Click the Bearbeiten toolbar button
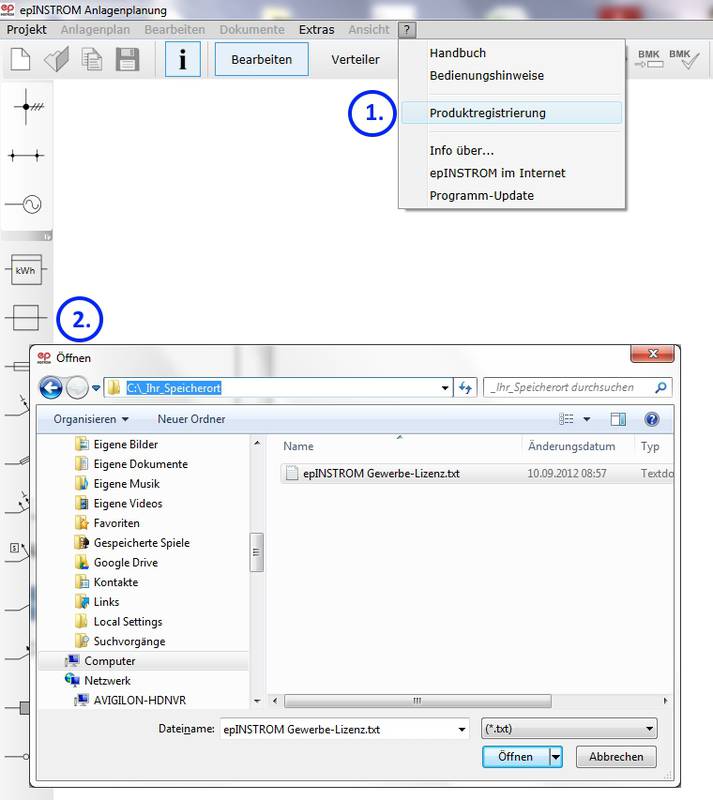This screenshot has width=713, height=800. pyautogui.click(x=261, y=59)
